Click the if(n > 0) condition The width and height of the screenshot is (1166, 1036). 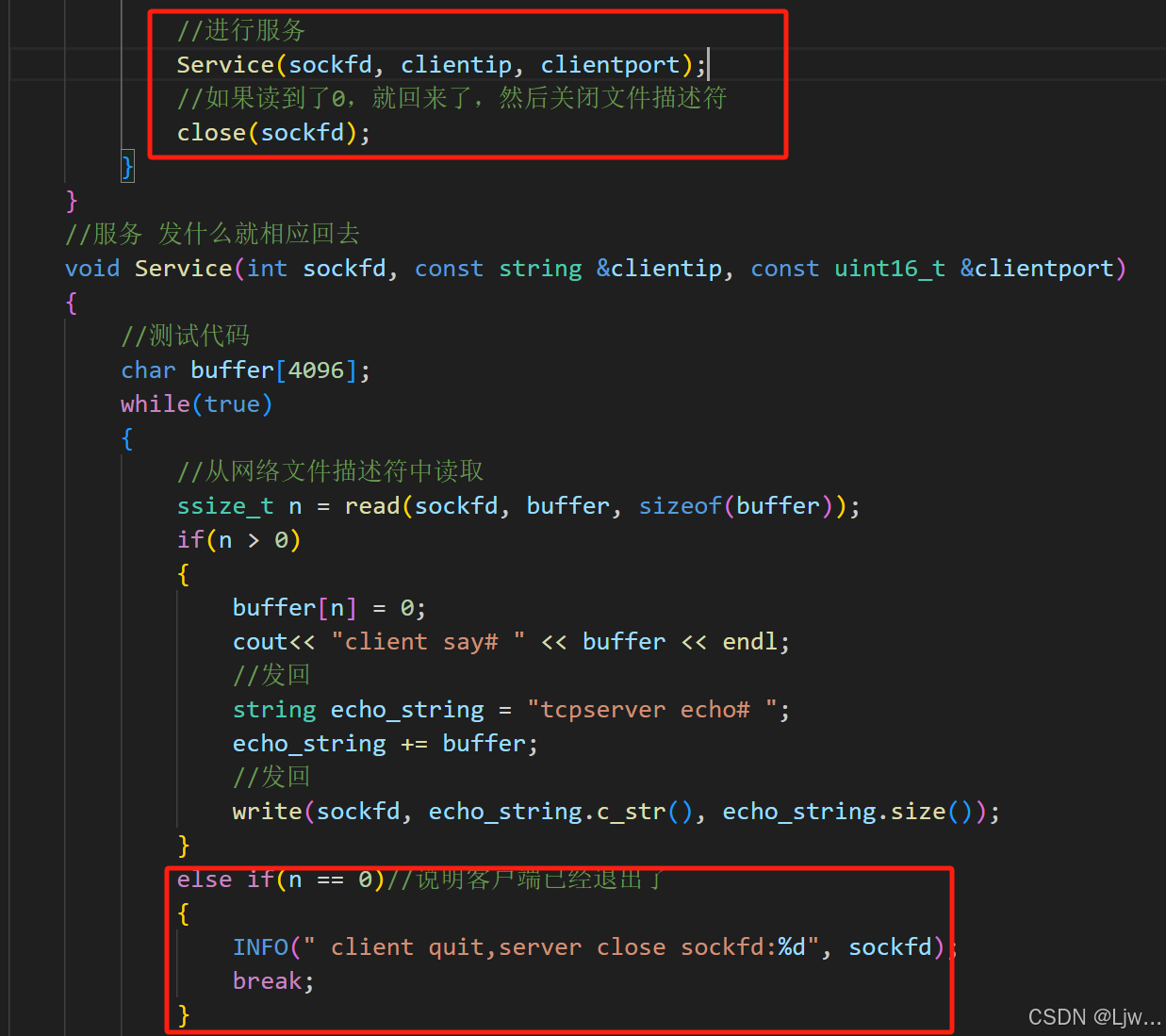(238, 540)
